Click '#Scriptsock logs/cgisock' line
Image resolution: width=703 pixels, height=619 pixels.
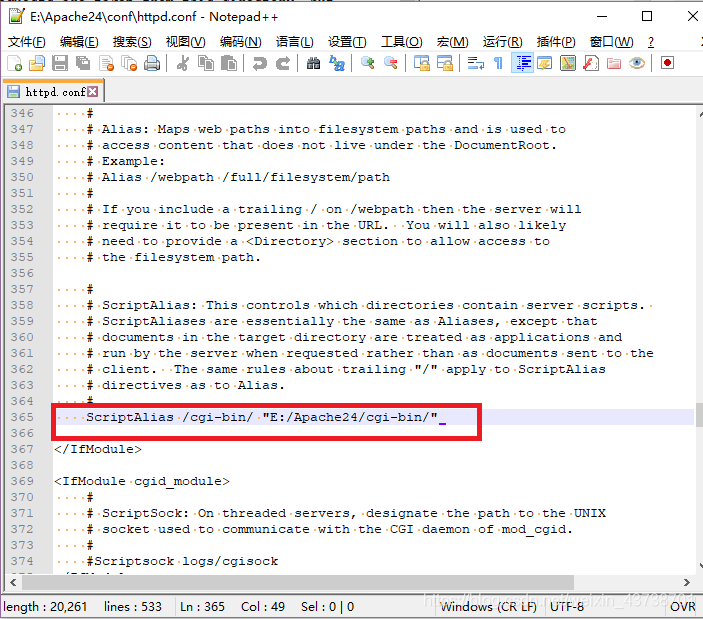pyautogui.click(x=182, y=561)
